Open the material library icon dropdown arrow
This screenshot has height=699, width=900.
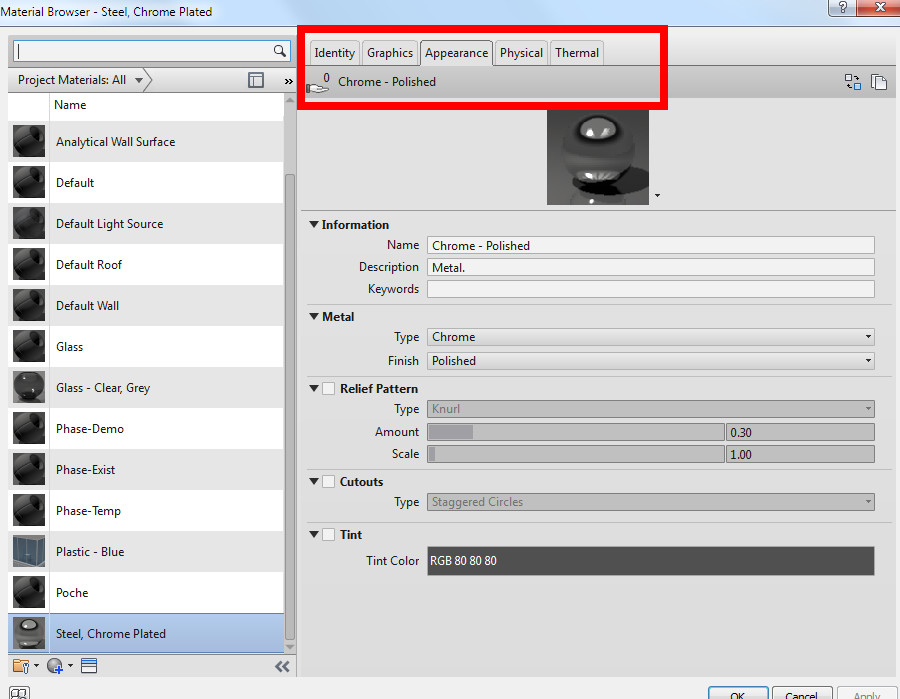tap(36, 666)
